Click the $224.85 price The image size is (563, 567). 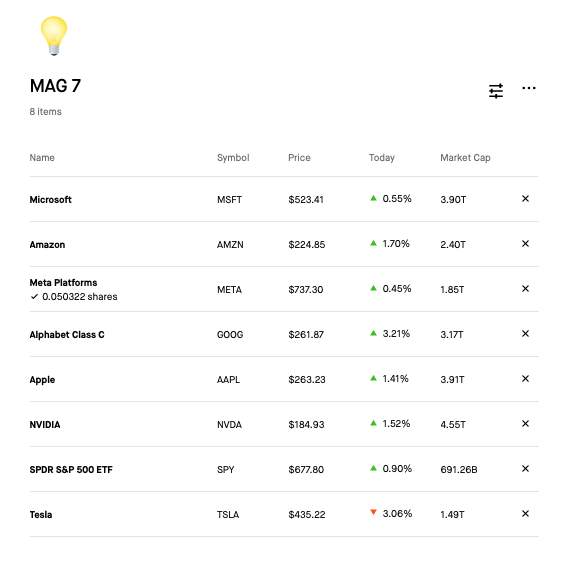point(307,245)
